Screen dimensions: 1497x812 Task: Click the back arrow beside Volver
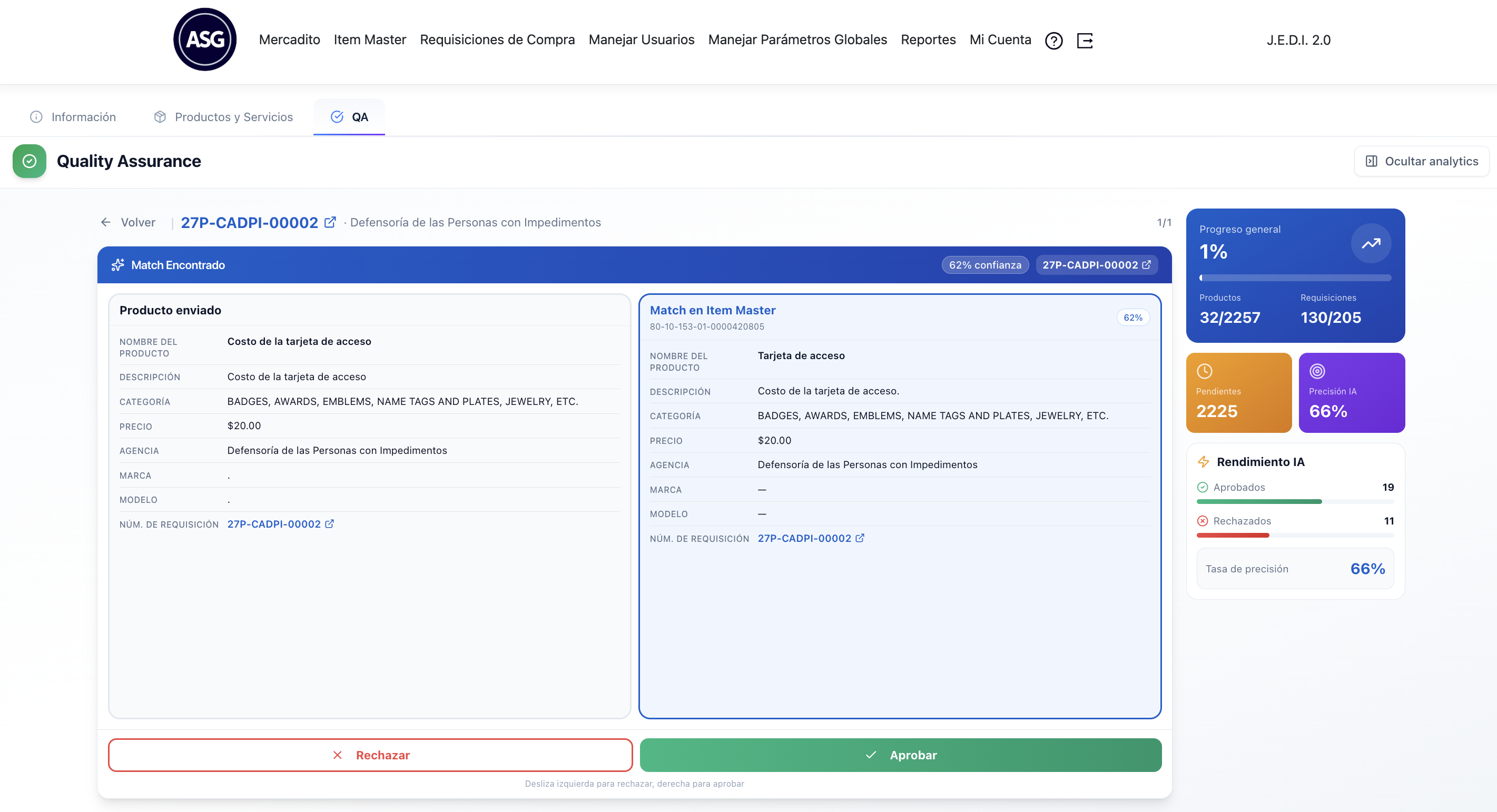pyautogui.click(x=106, y=222)
